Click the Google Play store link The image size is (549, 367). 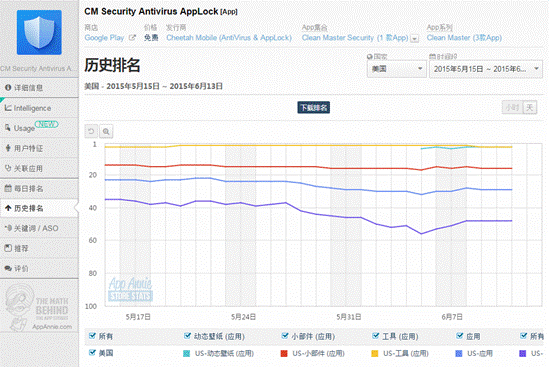tap(104, 37)
